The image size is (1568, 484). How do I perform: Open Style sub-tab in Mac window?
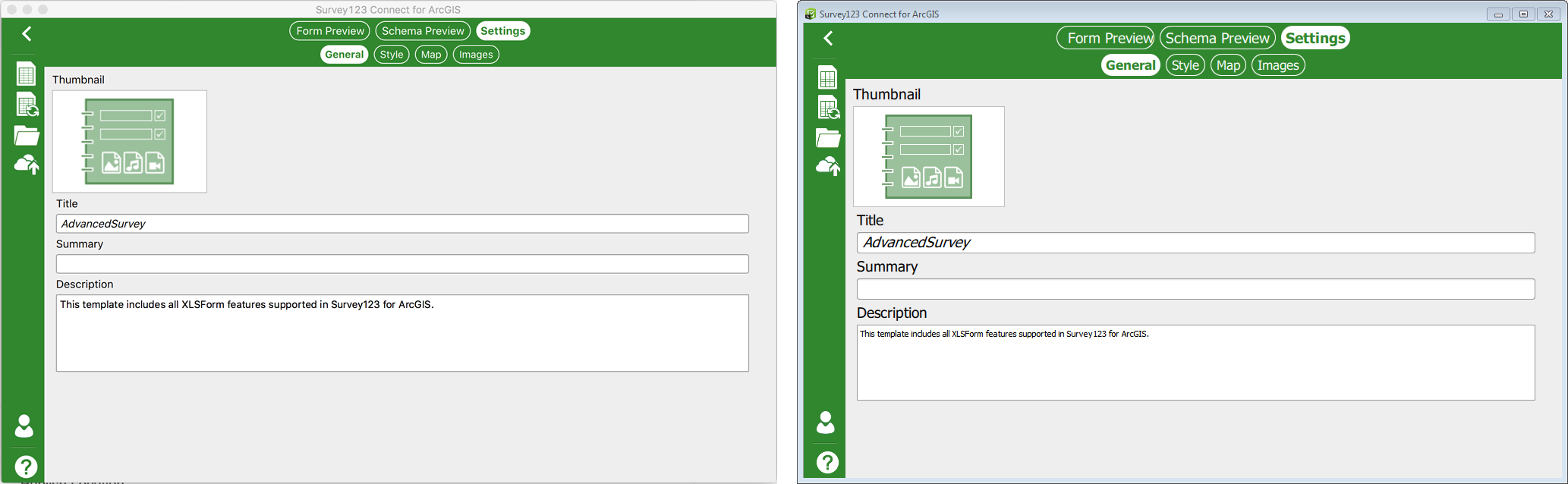click(392, 55)
